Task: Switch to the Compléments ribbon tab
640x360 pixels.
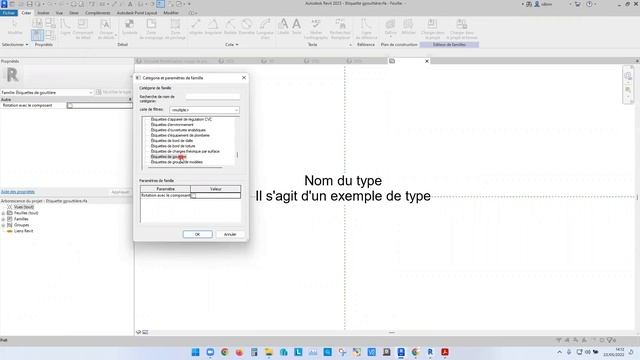Action: click(98, 13)
